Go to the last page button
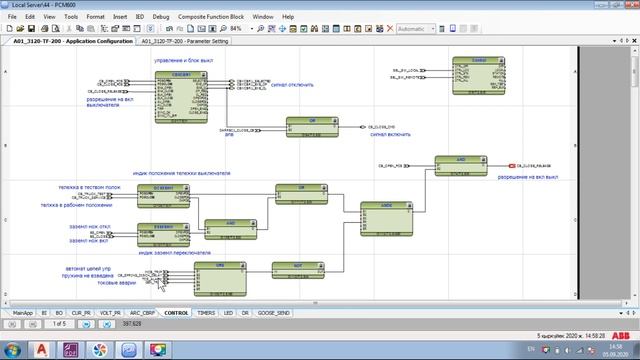Image resolution: width=640 pixels, height=360 pixels. pos(107,324)
